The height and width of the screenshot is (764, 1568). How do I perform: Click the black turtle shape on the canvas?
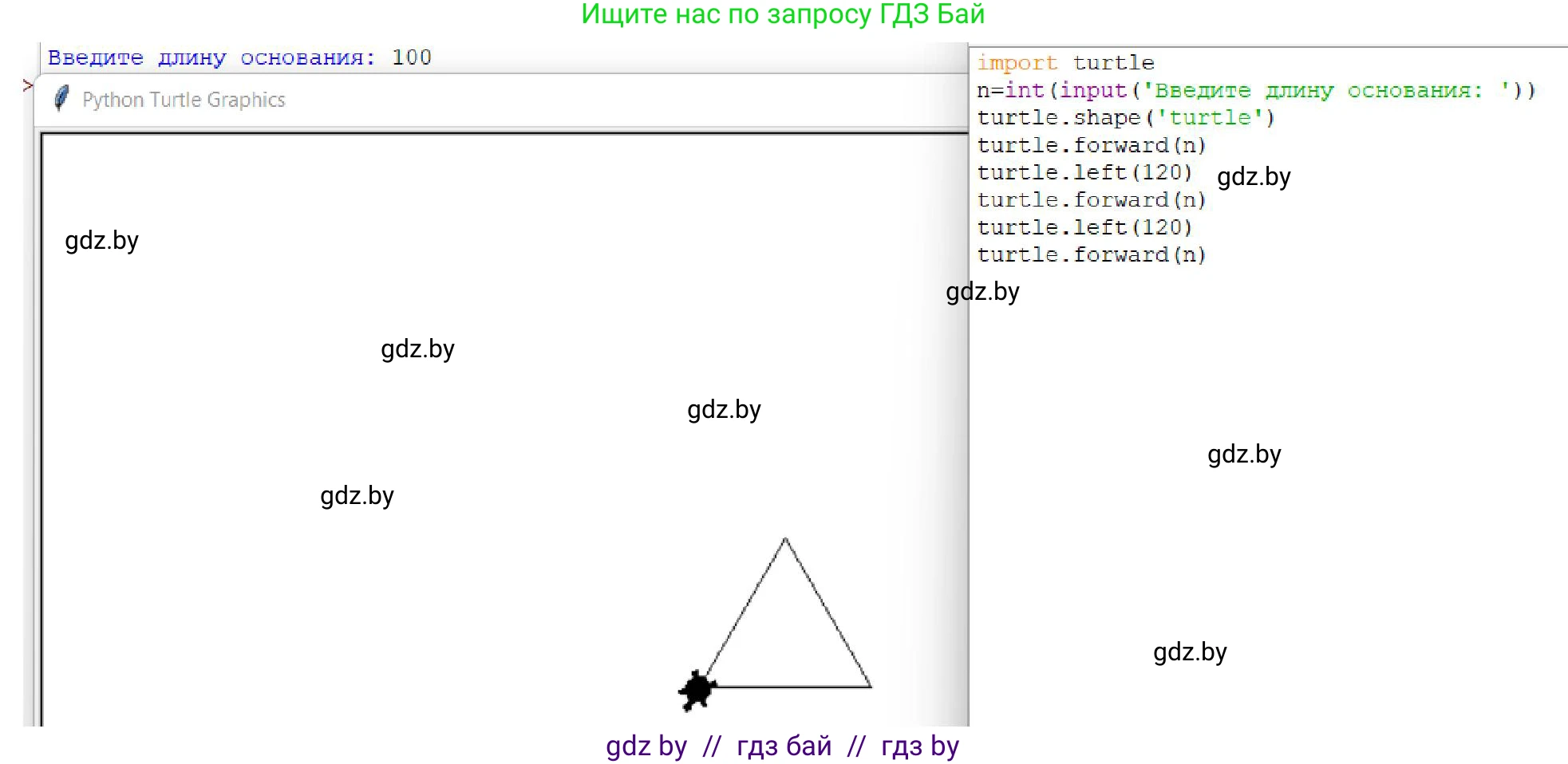click(x=697, y=689)
